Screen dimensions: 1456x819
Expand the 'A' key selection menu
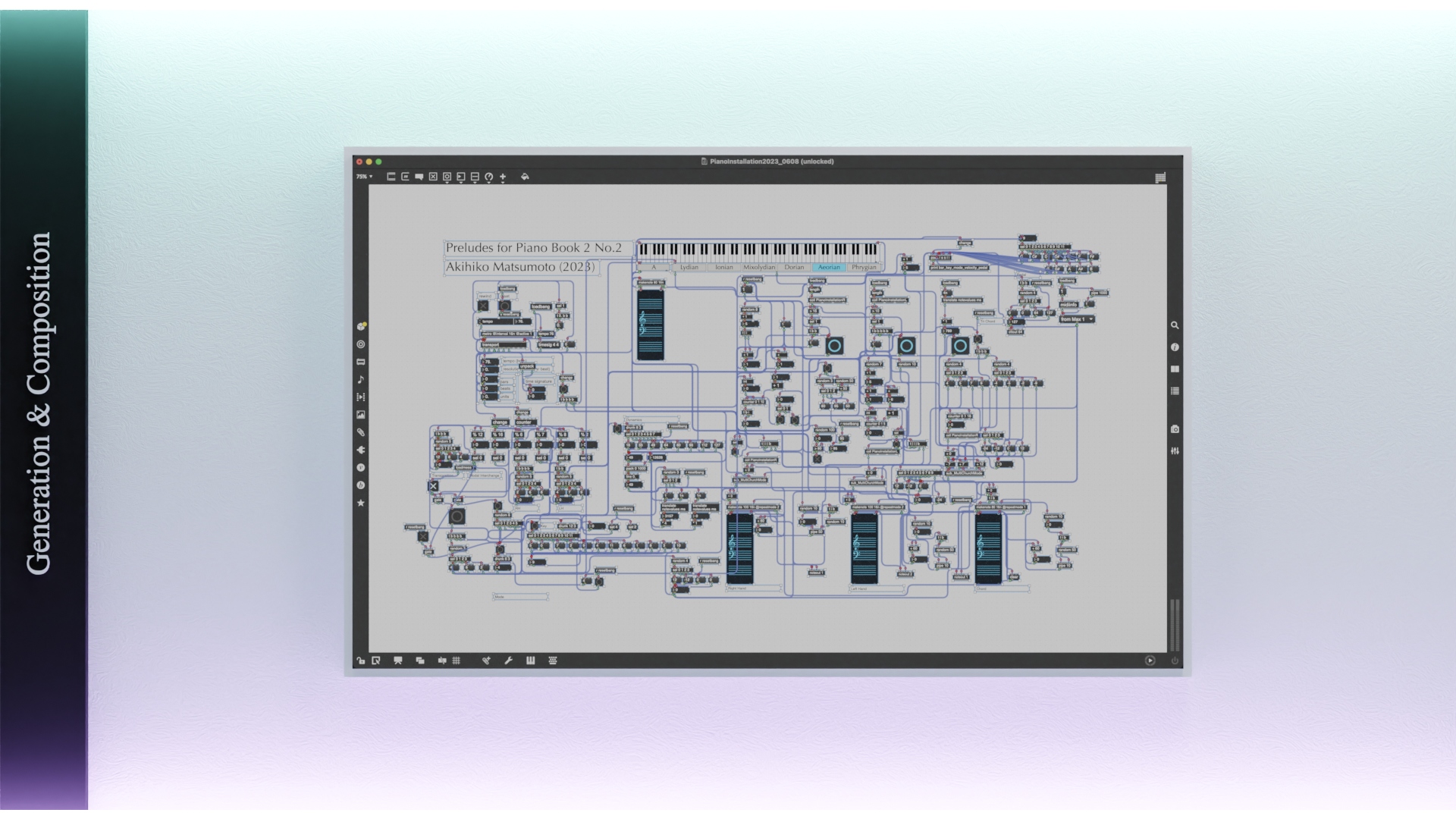click(654, 267)
